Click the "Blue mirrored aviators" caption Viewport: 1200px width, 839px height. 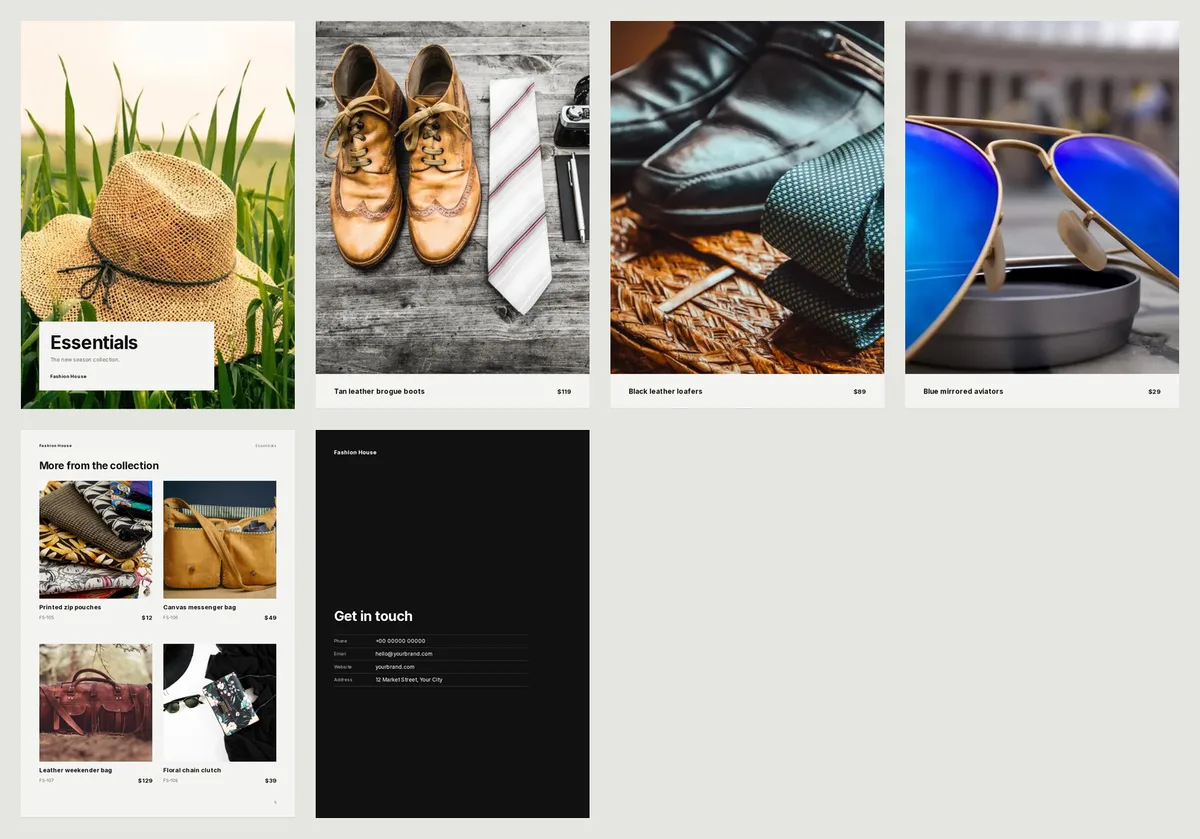coord(963,391)
